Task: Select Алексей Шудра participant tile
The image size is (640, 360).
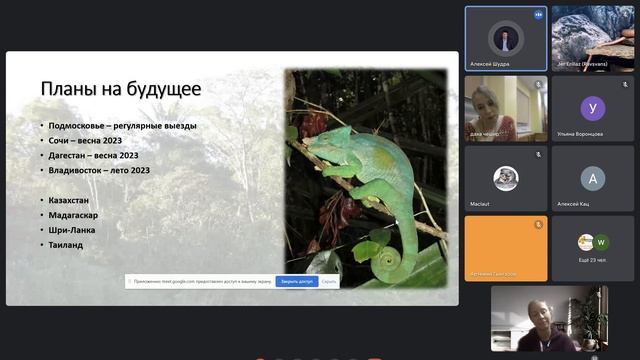Action: 506,39
